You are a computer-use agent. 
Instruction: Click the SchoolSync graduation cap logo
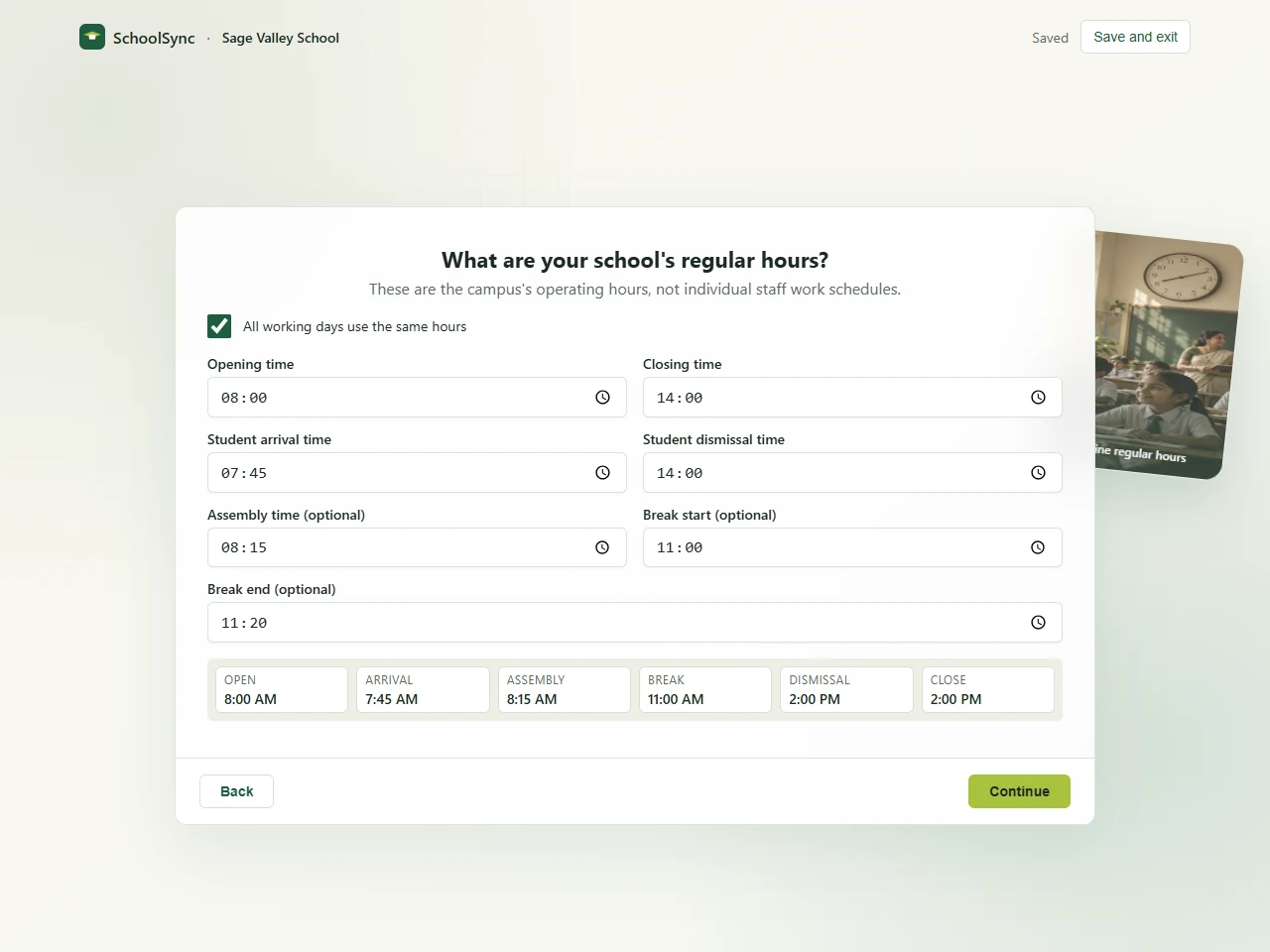(92, 37)
